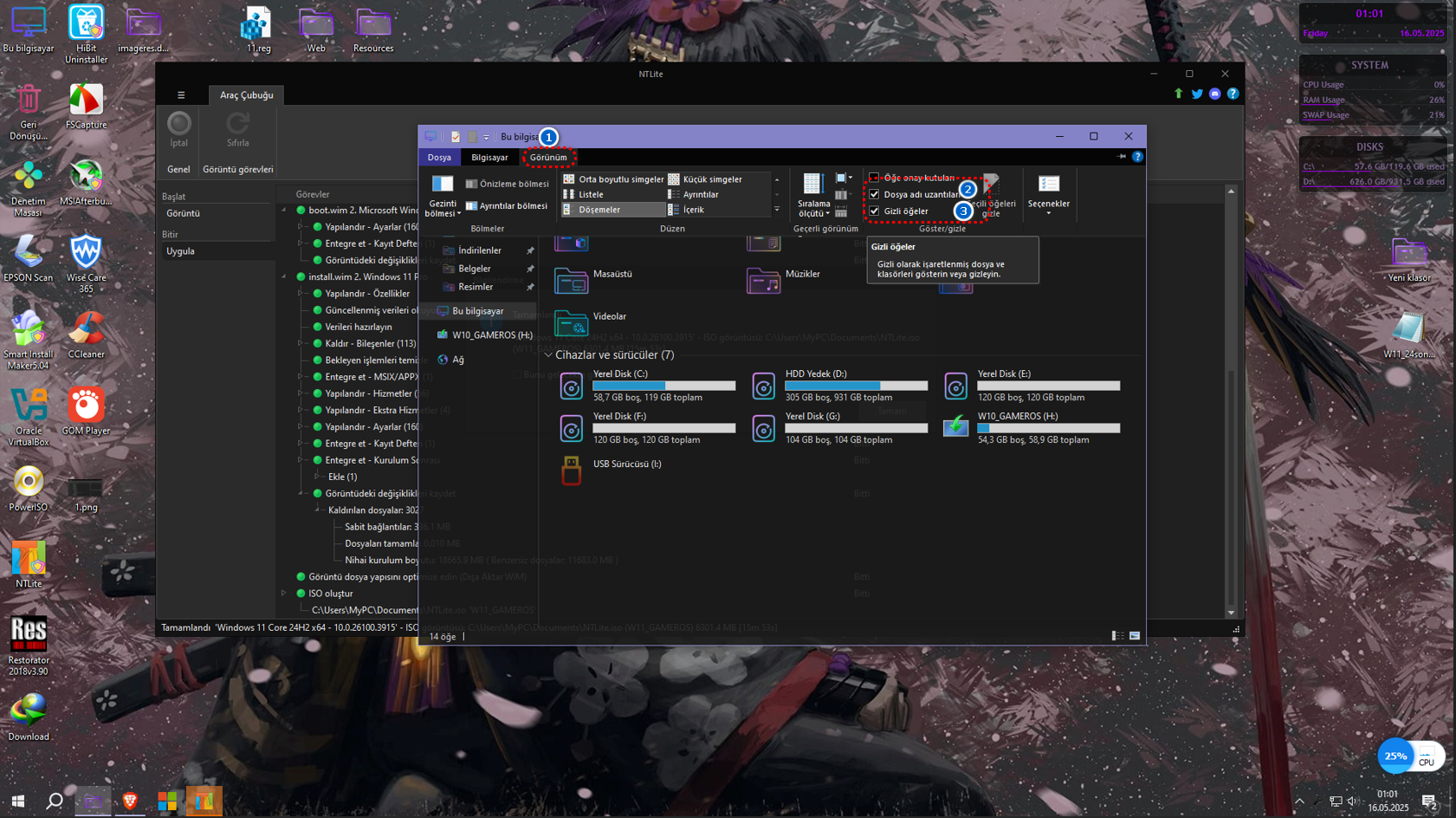Select the Uygula page in NTLite sidebar
1456x818 pixels.
pos(181,251)
